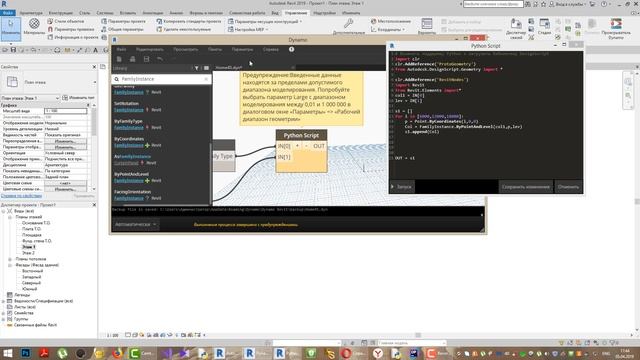640x360 pixels.
Task: Expand the Groups node in Project Browser
Action: pyautogui.click(x=4, y=319)
